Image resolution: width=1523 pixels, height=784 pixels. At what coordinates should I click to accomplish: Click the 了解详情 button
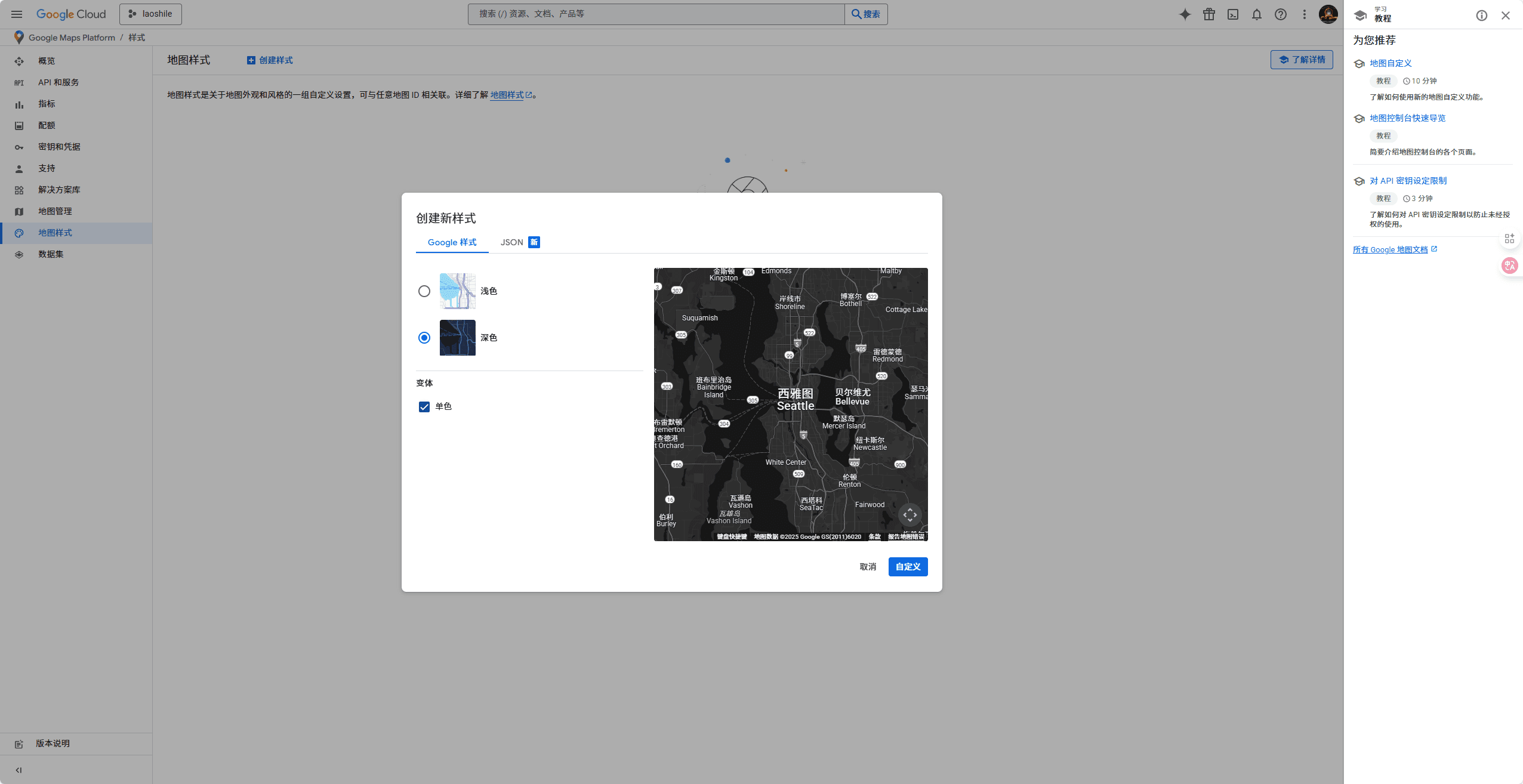(x=1302, y=60)
